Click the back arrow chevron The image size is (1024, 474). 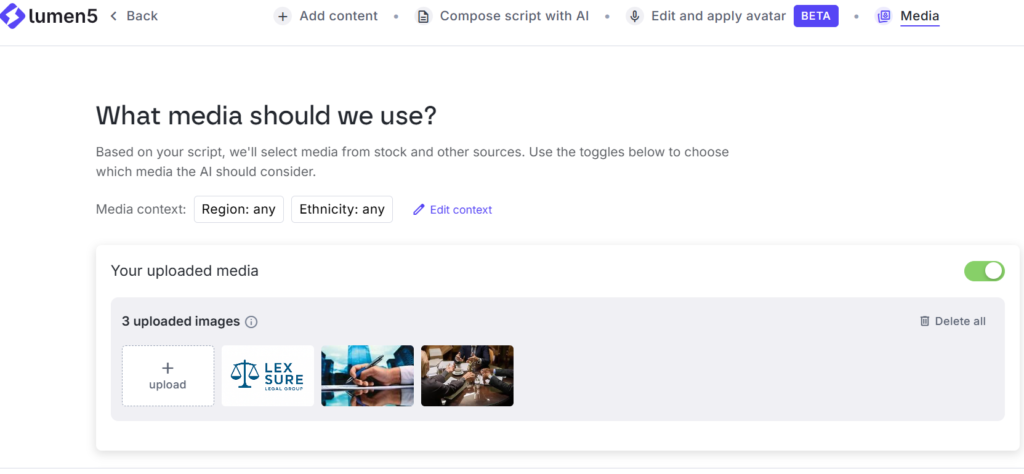[x=113, y=16]
